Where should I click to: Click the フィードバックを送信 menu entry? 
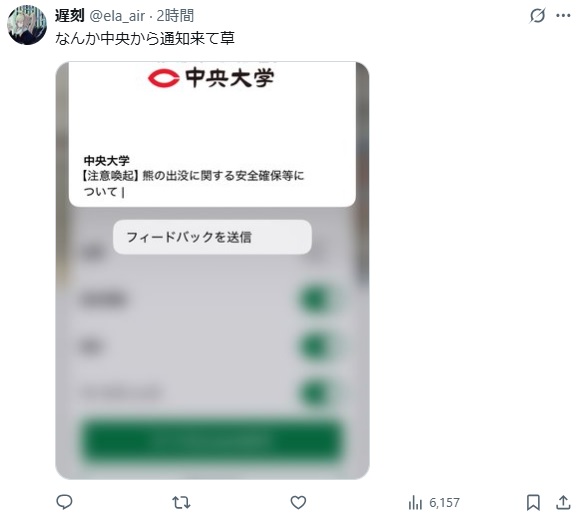[212, 237]
